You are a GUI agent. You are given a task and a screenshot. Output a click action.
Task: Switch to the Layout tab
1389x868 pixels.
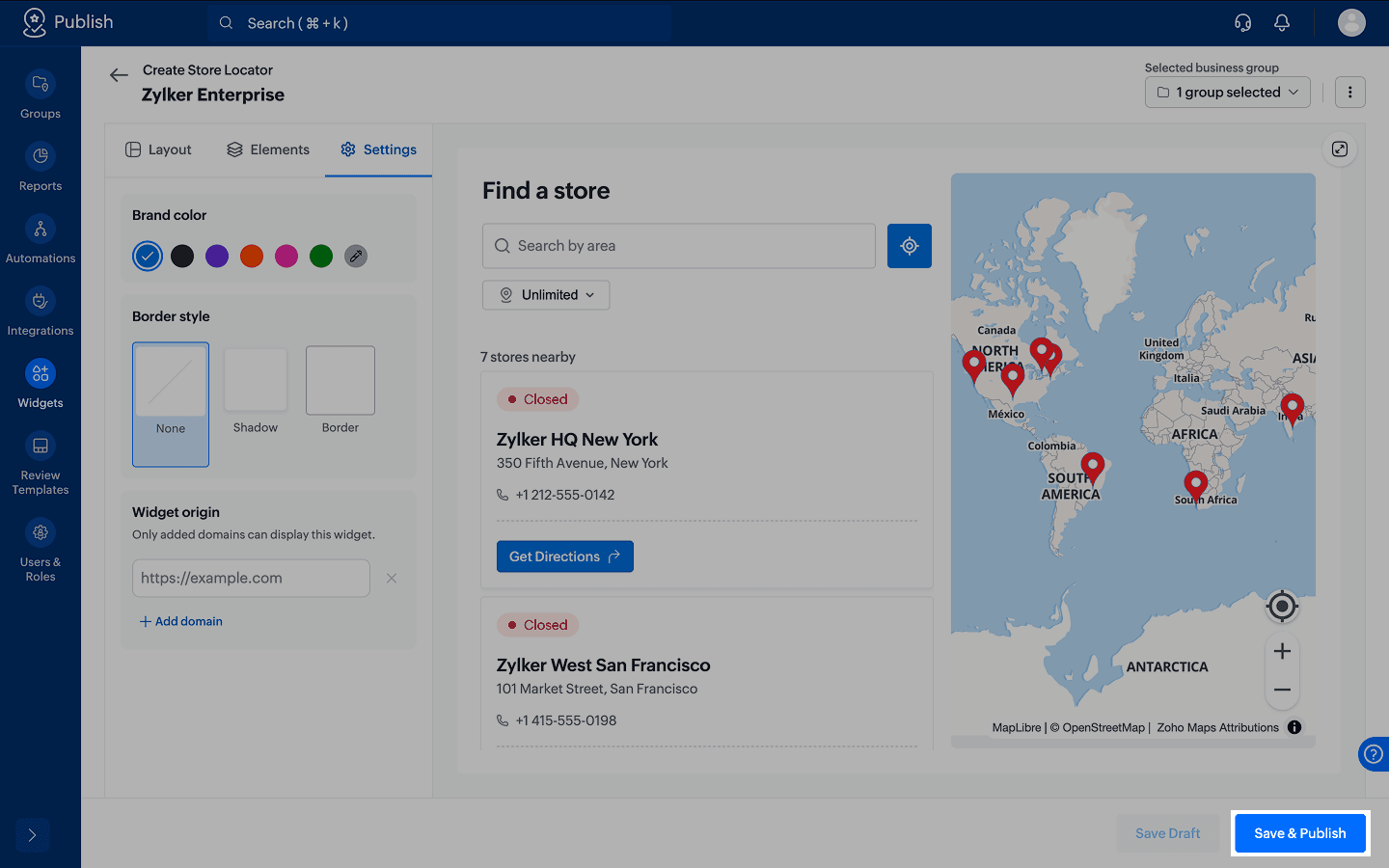click(159, 149)
